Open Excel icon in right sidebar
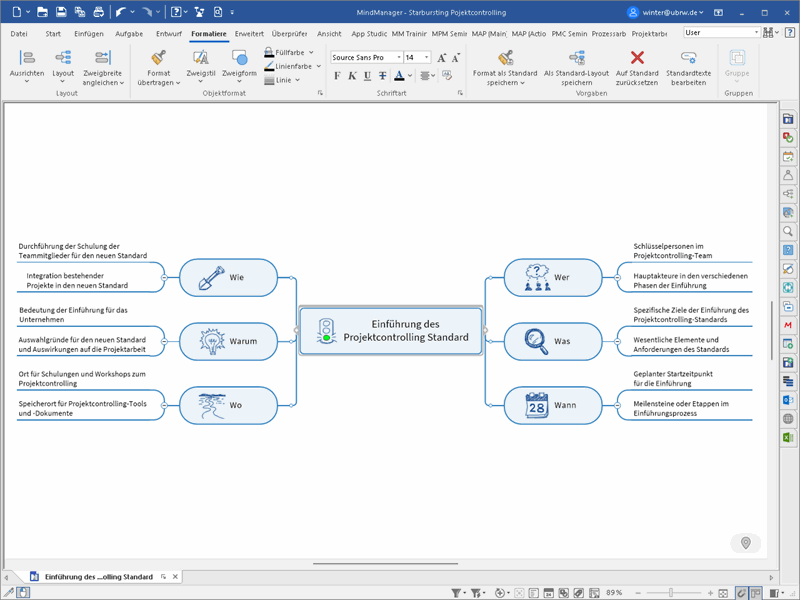Screen dimensions: 800x600 [x=788, y=437]
